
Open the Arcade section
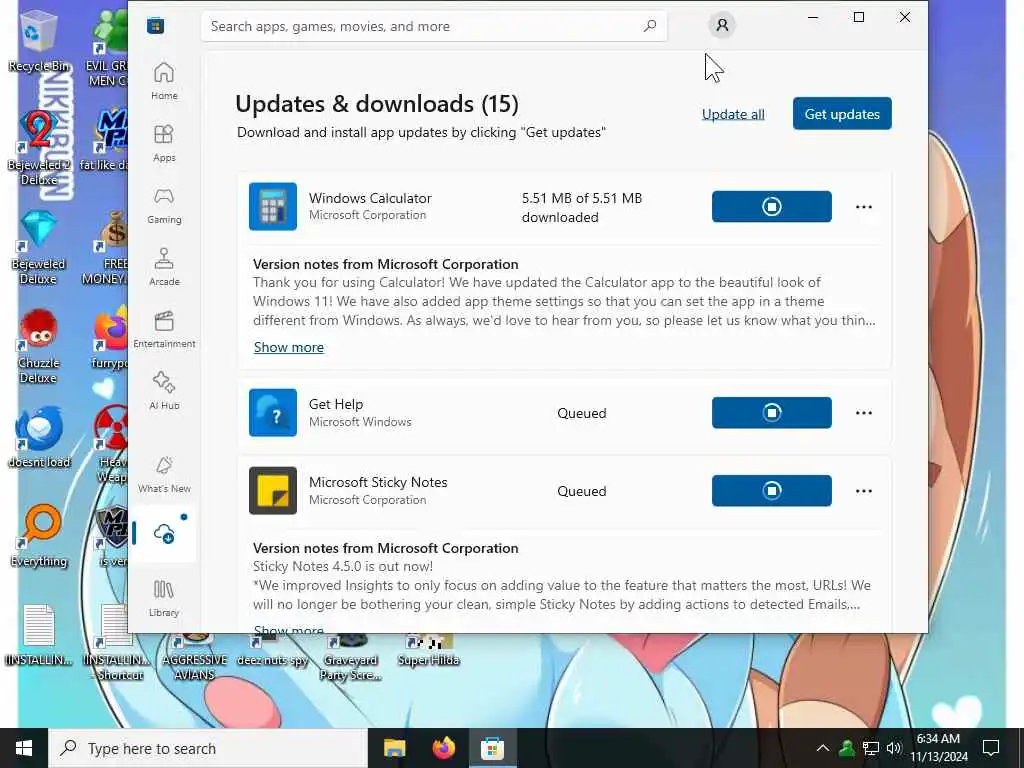pos(164,267)
